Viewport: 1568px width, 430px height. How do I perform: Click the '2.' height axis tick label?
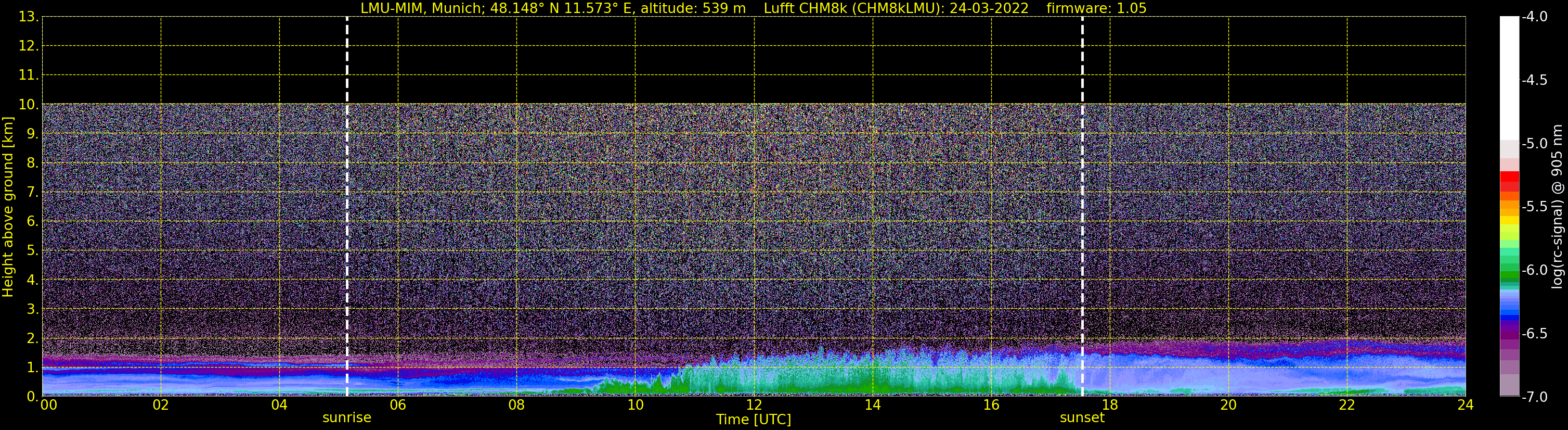point(32,338)
